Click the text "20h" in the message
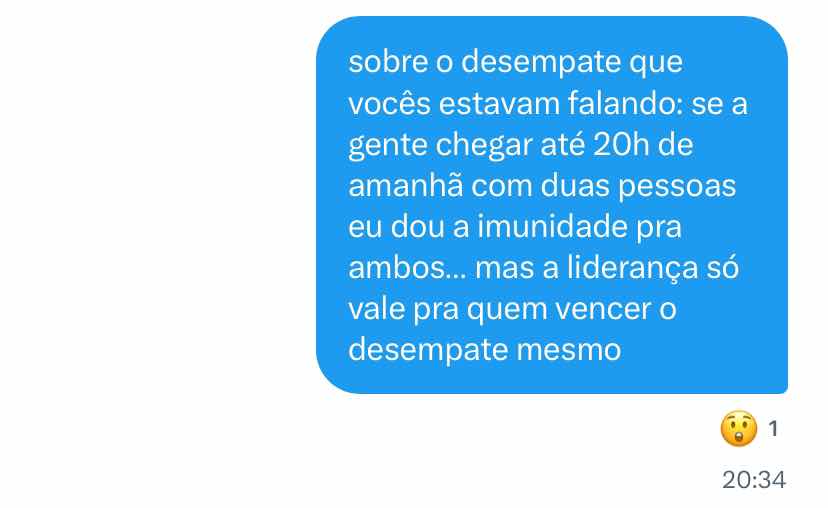The image size is (828, 508). pyautogui.click(x=621, y=144)
